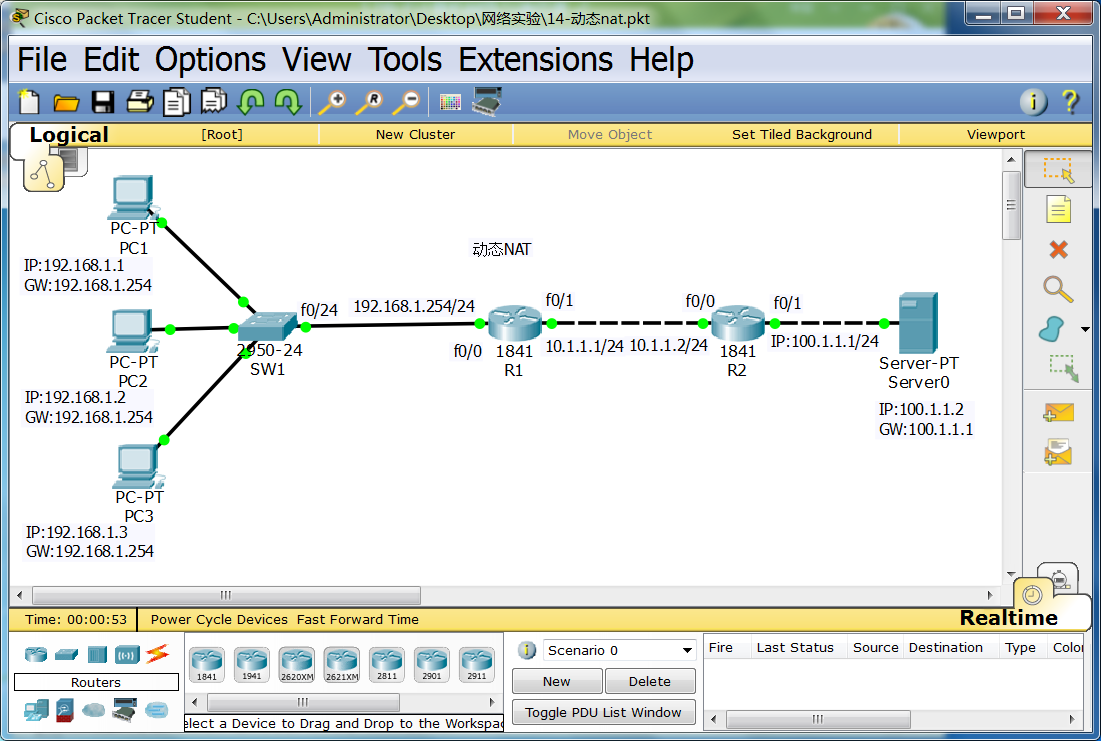This screenshot has width=1101, height=741.
Task: Open the View menu
Action: coord(316,60)
